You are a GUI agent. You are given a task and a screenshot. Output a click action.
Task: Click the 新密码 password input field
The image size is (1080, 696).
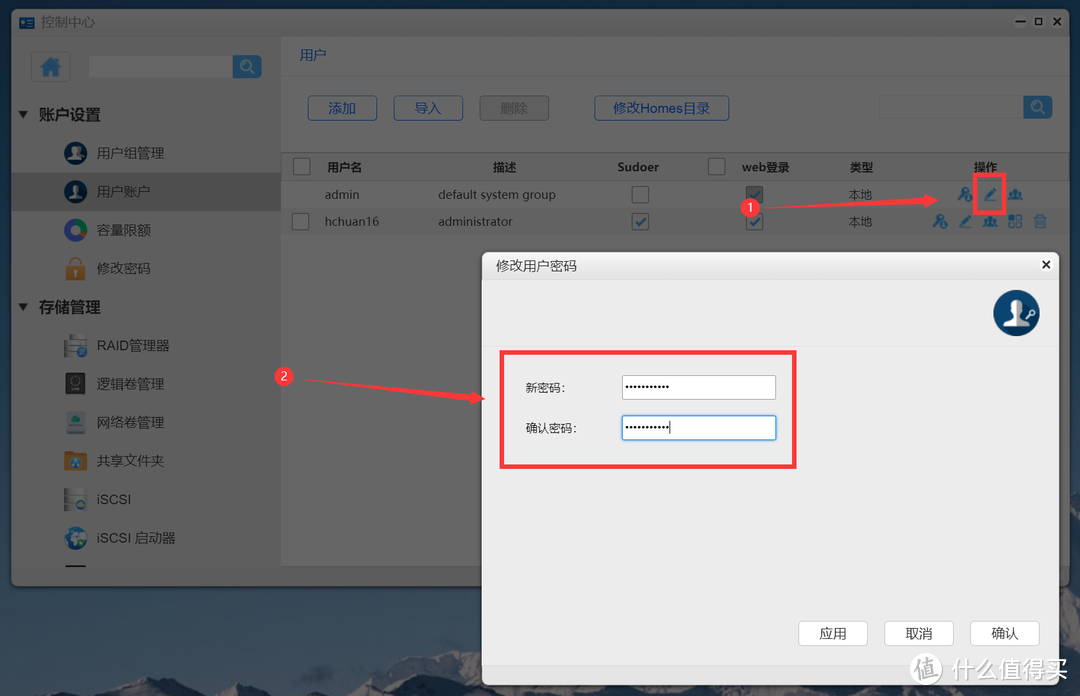point(698,387)
